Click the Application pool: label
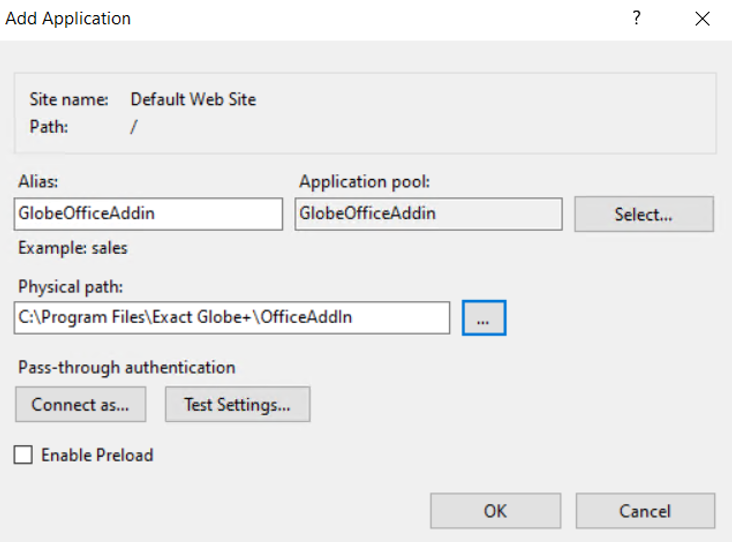Viewport: 732px width, 542px height. [x=365, y=182]
